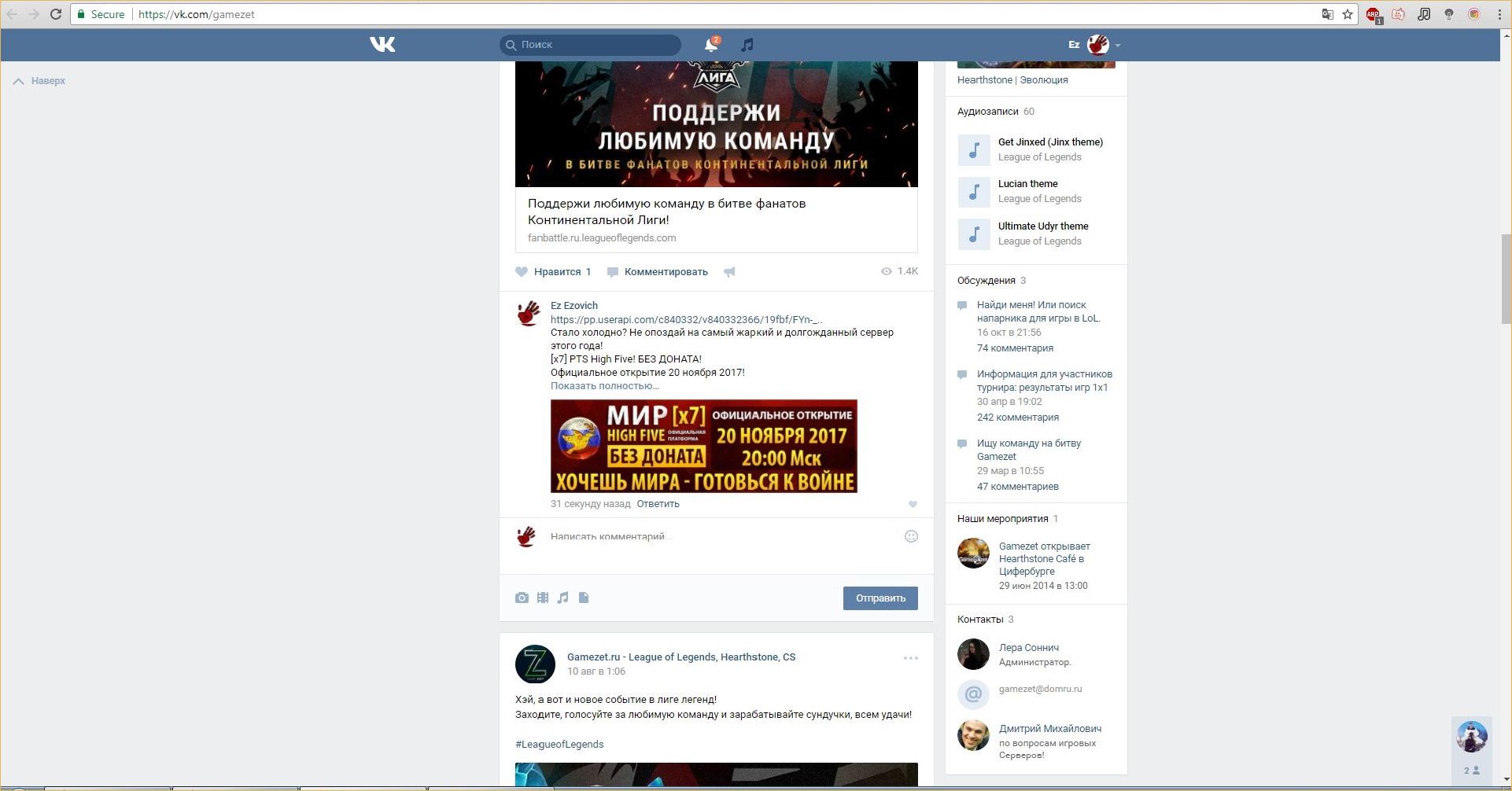This screenshot has width=1512, height=791.
Task: Click the search field Поиск
Action: 590,45
